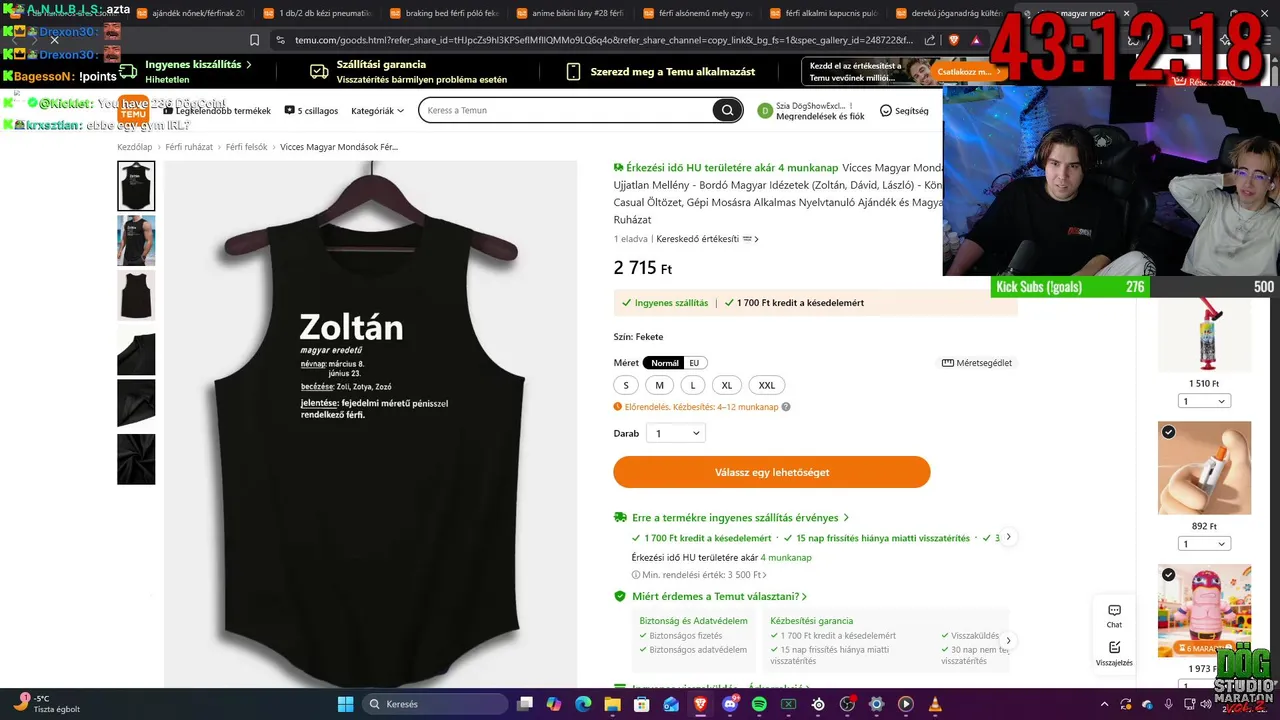
Task: Switch to the braking bed férfi póló tab
Action: pos(443,14)
